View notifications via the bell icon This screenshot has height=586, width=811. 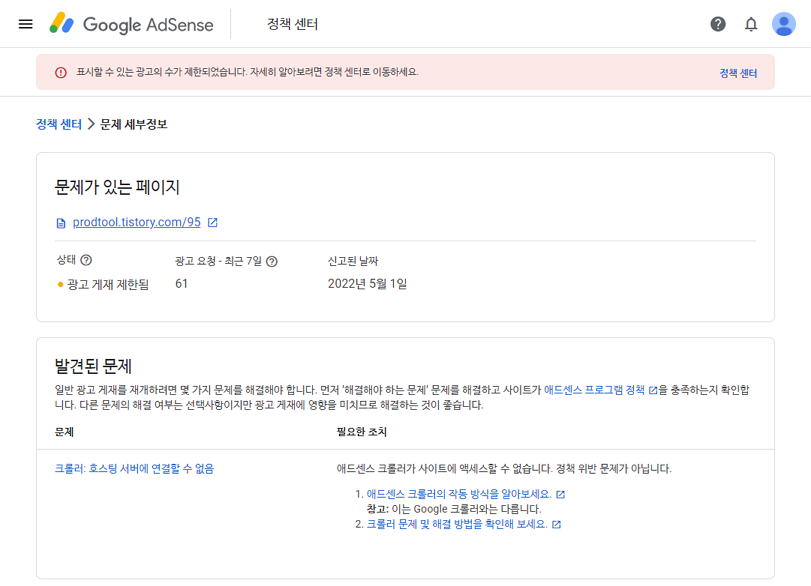coord(750,24)
